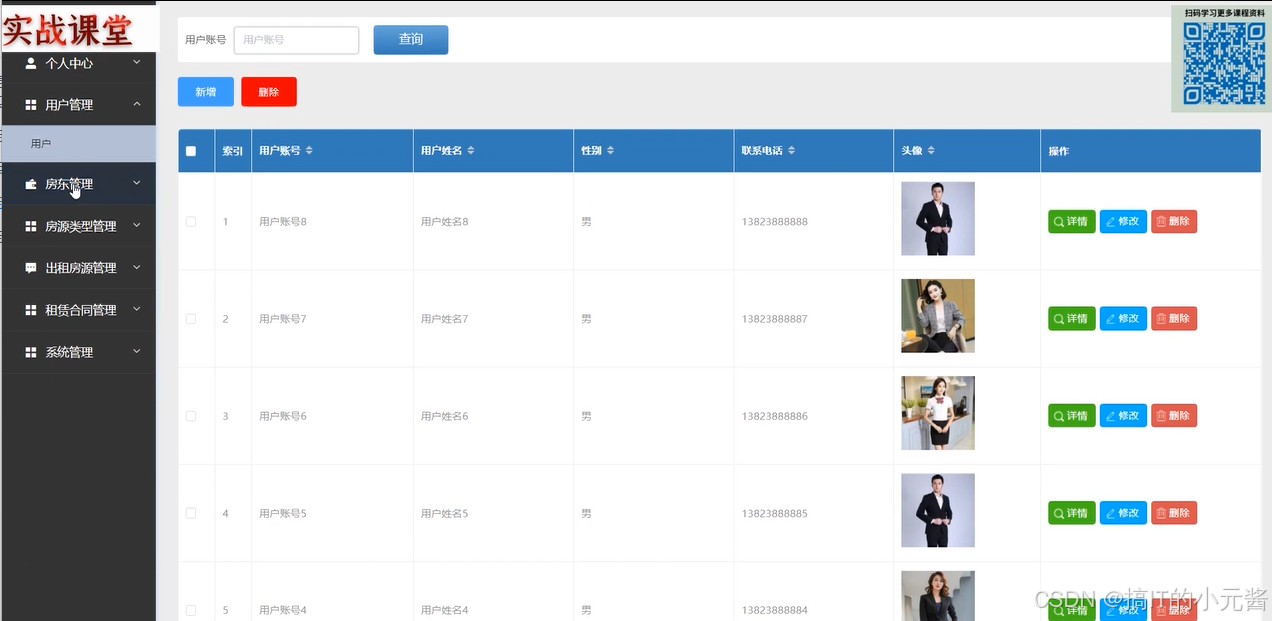Click the 房东管理 wallet icon
This screenshot has height=621, width=1272.
coord(31,184)
